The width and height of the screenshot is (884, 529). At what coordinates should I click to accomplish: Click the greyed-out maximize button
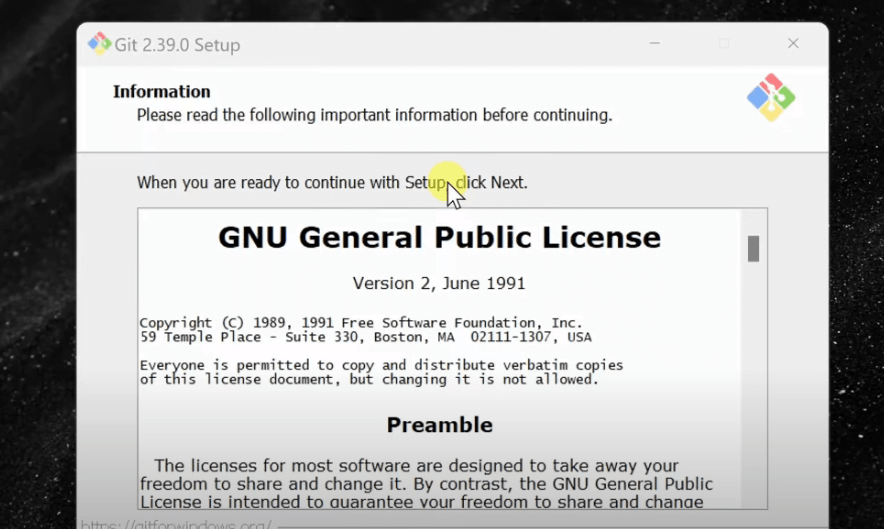(724, 44)
